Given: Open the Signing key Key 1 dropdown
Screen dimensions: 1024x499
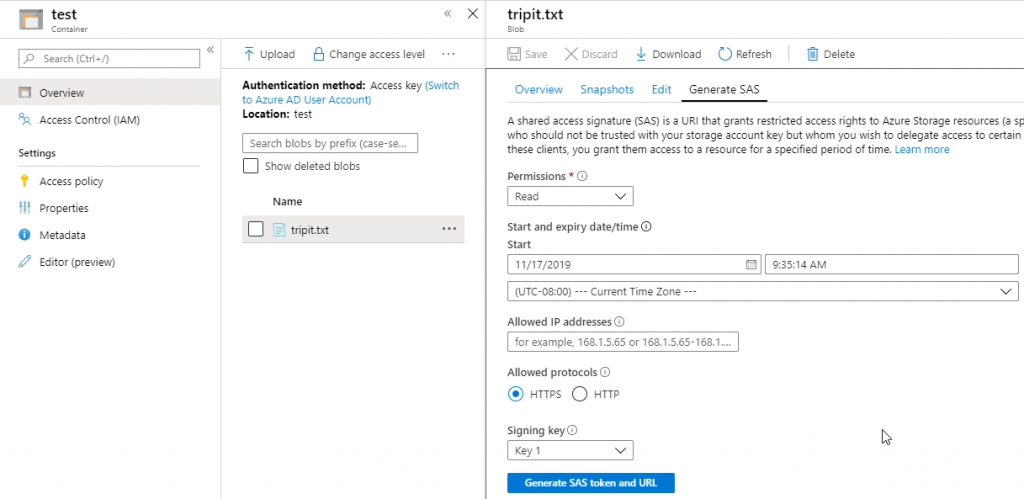Looking at the screenshot, I should (570, 451).
